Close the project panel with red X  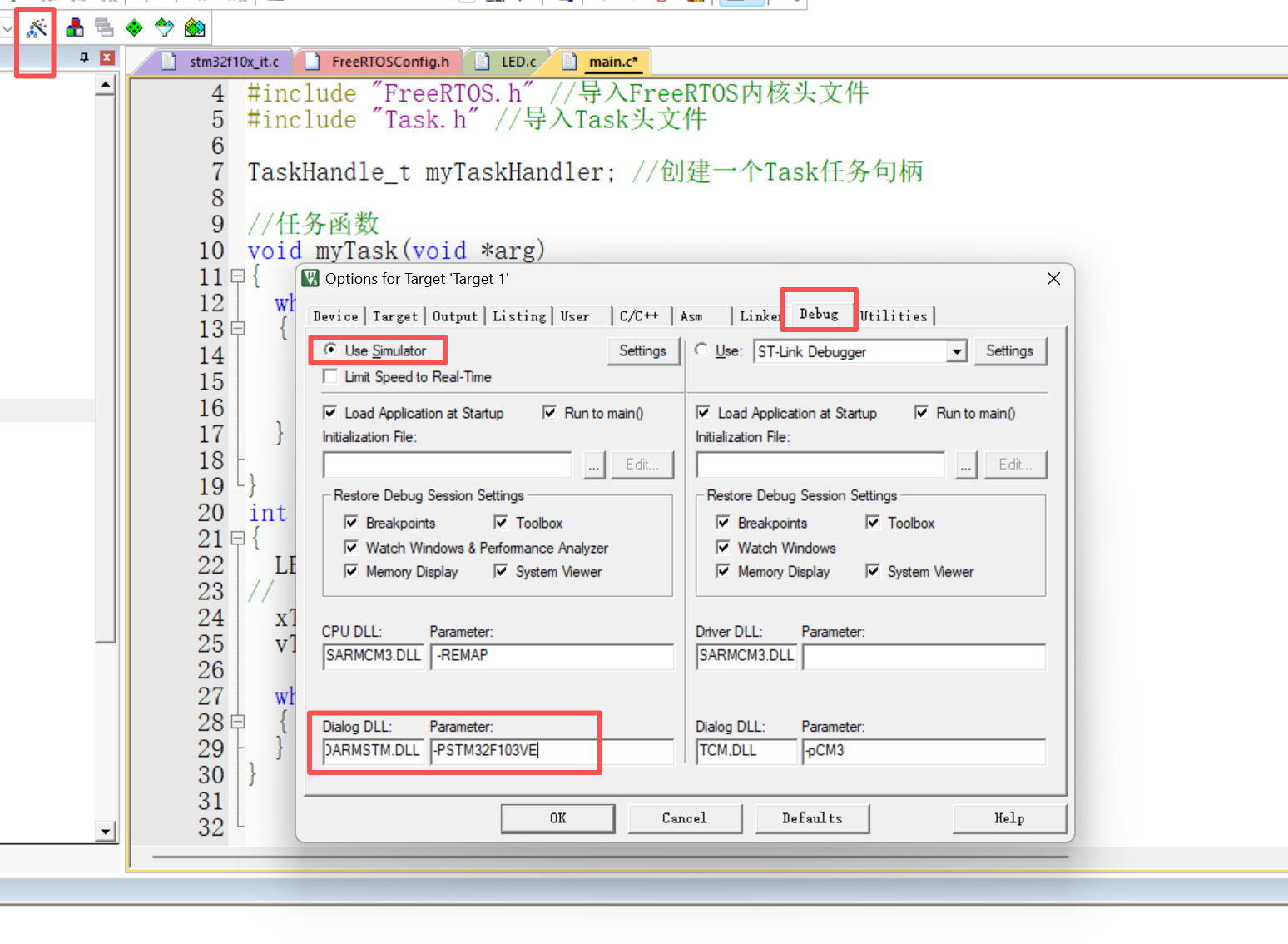click(x=107, y=57)
